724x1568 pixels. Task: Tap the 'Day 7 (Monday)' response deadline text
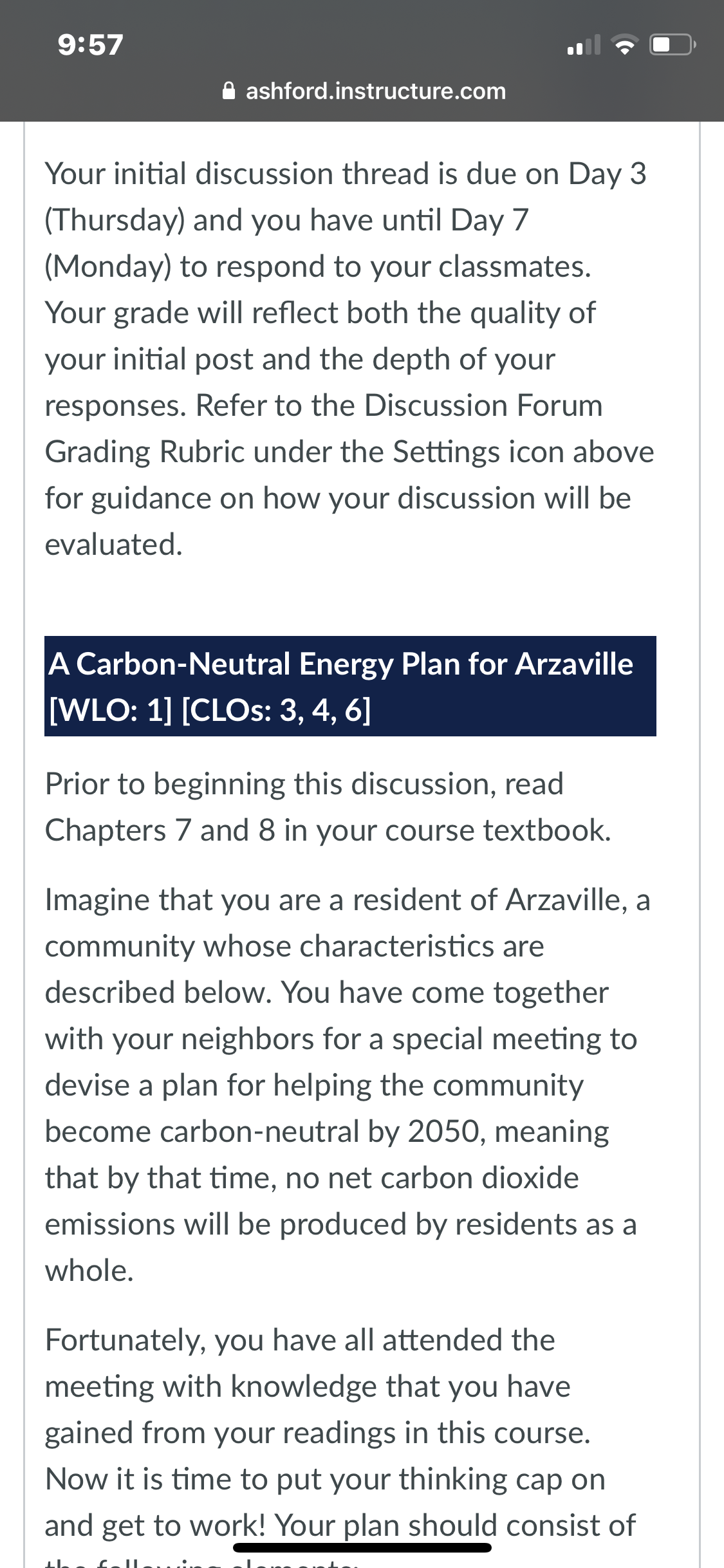286,243
